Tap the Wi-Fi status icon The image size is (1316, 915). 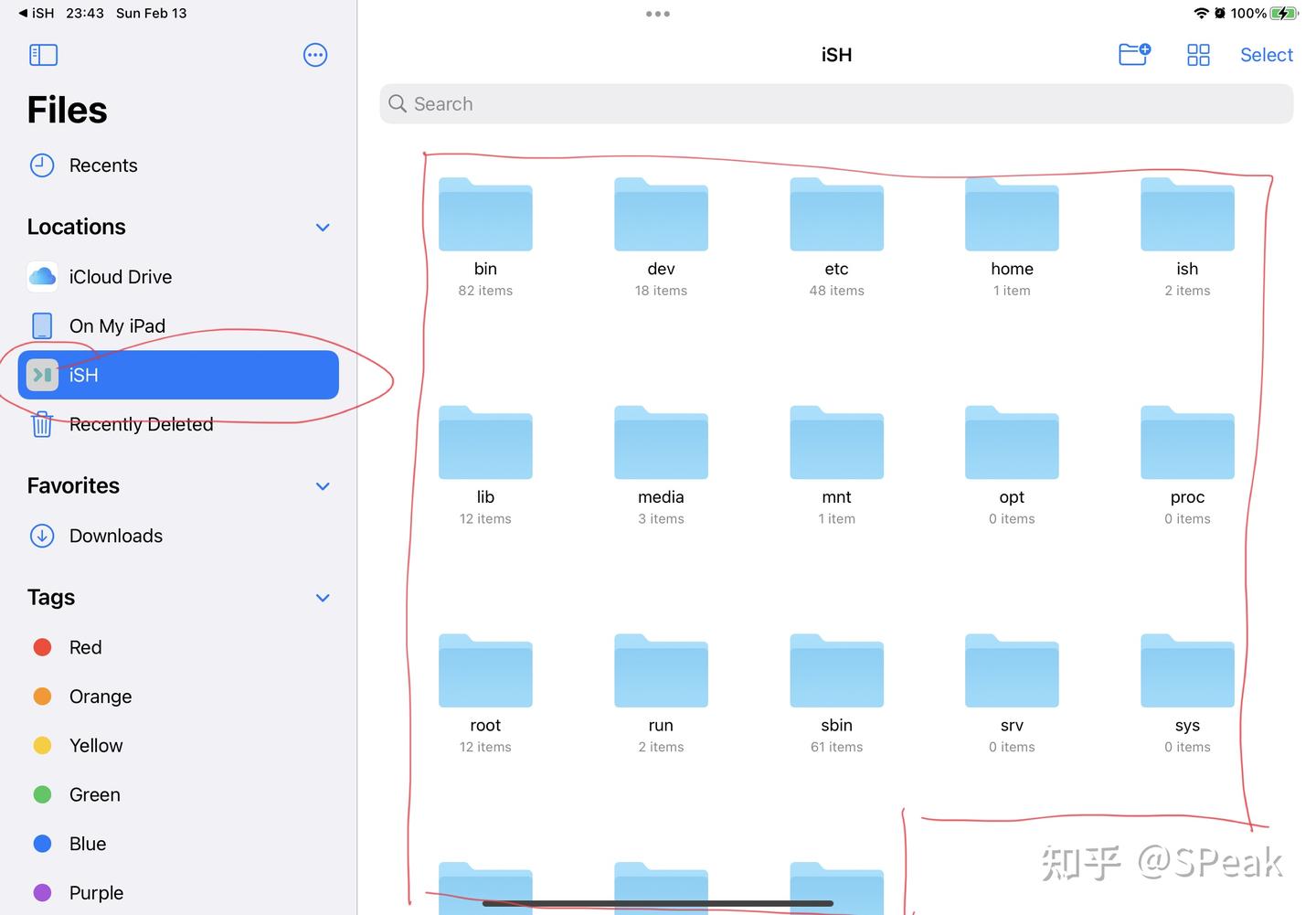click(1200, 13)
